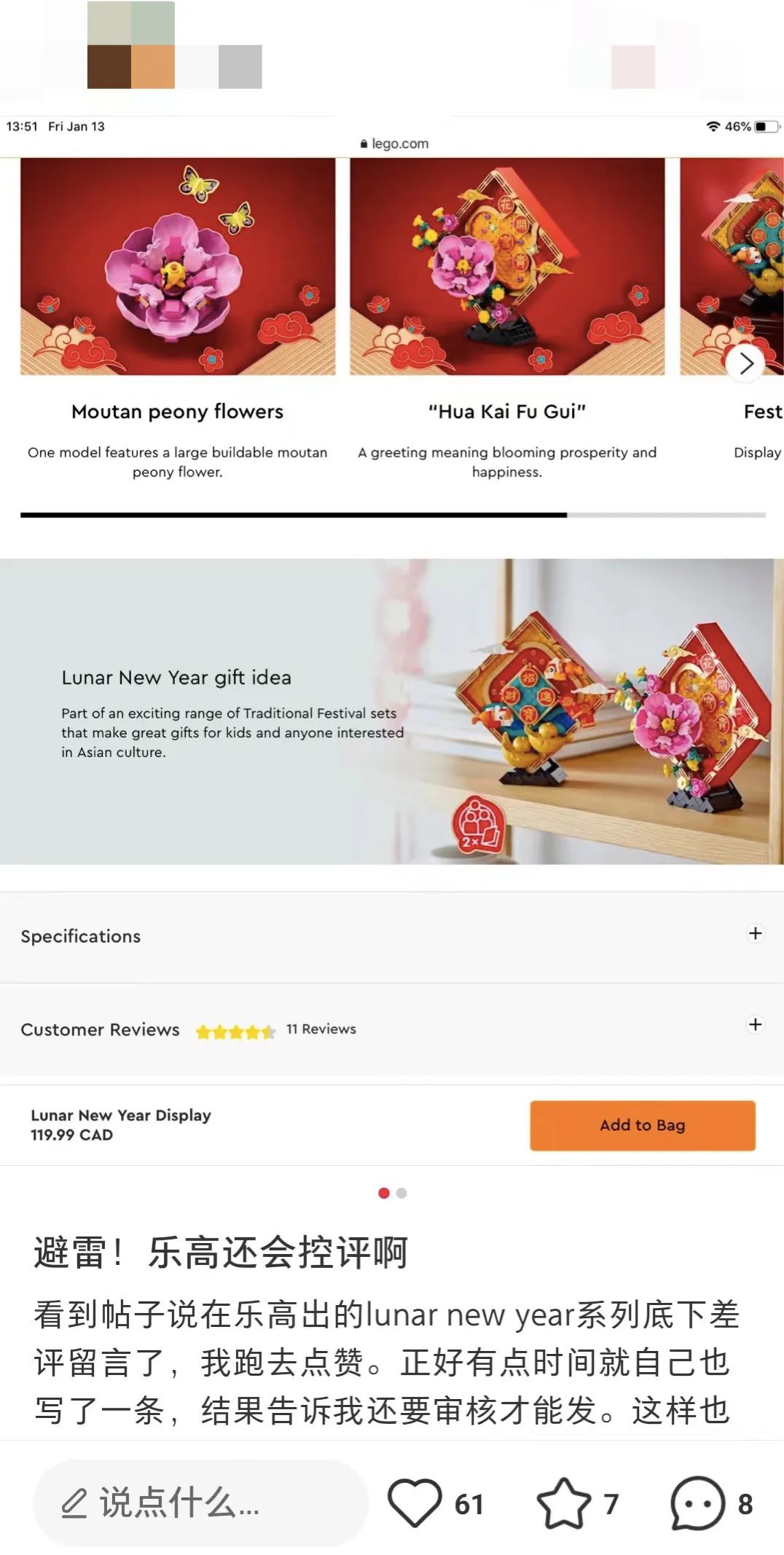Open the Hua Kai Fu Gui image
Screen dimensions: 784x1555
point(507,267)
